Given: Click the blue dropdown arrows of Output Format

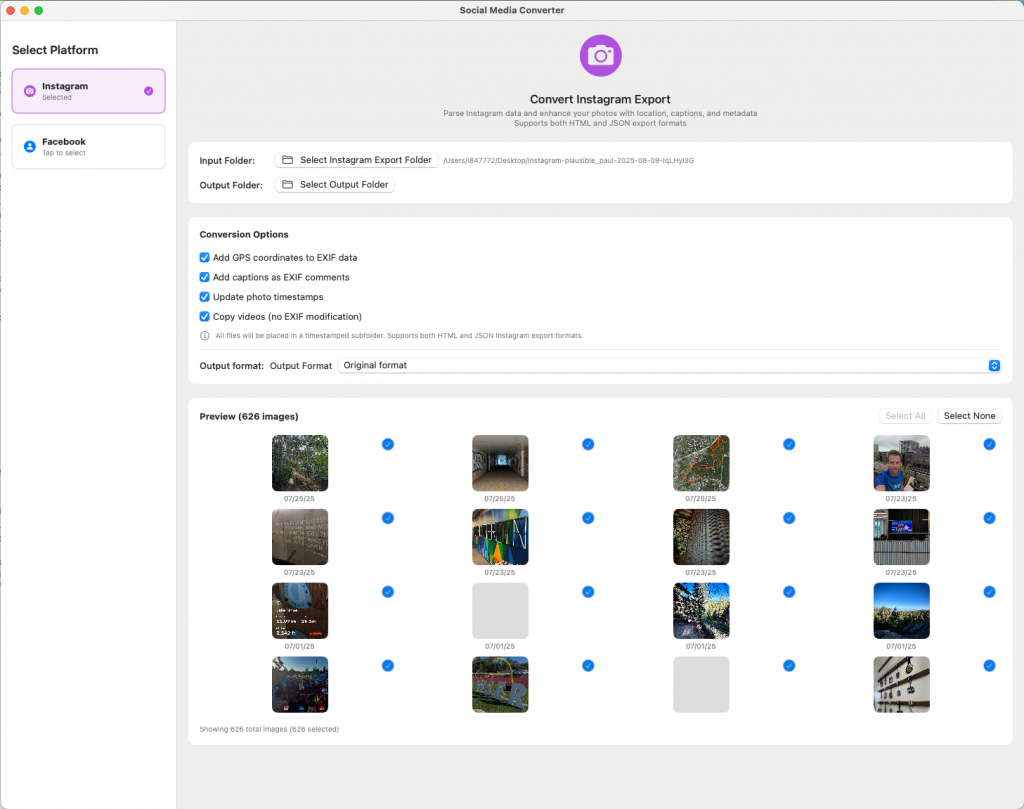Looking at the screenshot, I should point(994,366).
